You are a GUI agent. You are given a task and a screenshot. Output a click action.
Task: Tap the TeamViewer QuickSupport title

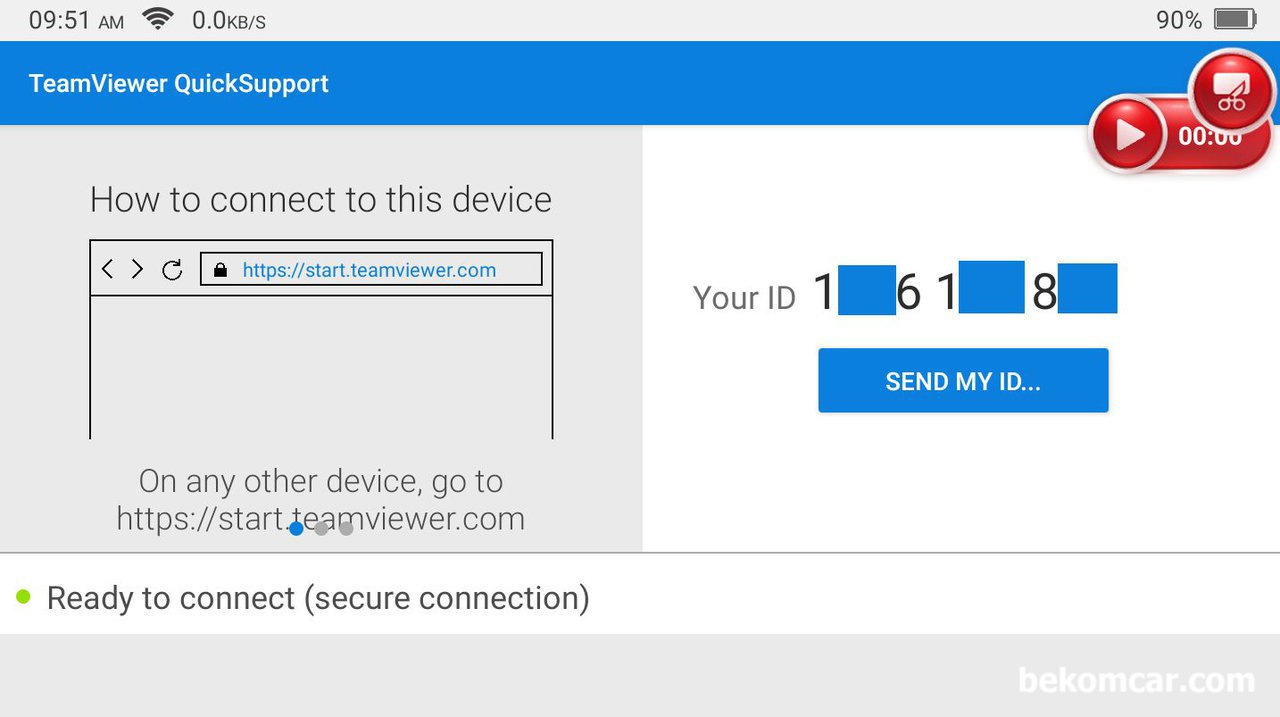coord(179,83)
